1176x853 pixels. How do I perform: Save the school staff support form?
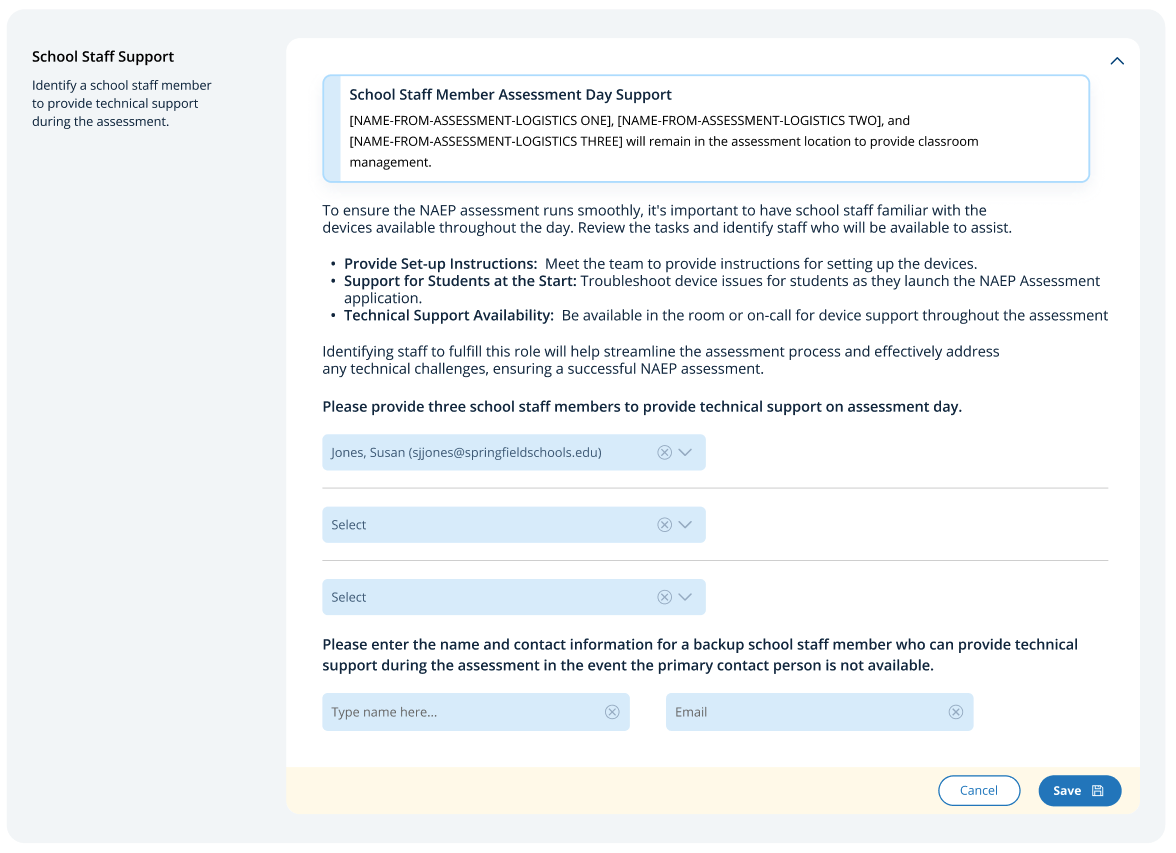(x=1079, y=791)
